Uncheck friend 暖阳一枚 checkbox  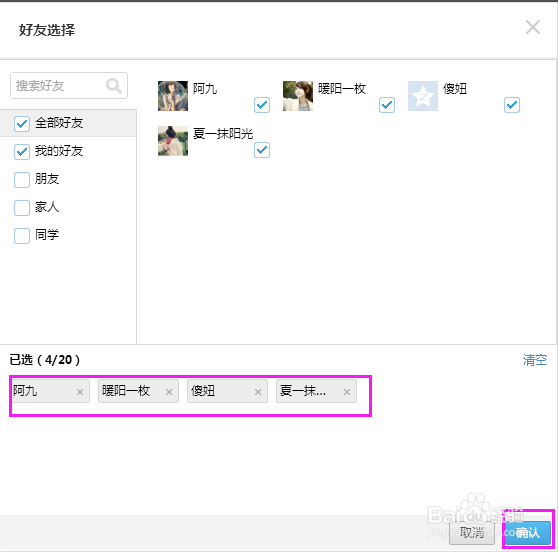(x=387, y=105)
